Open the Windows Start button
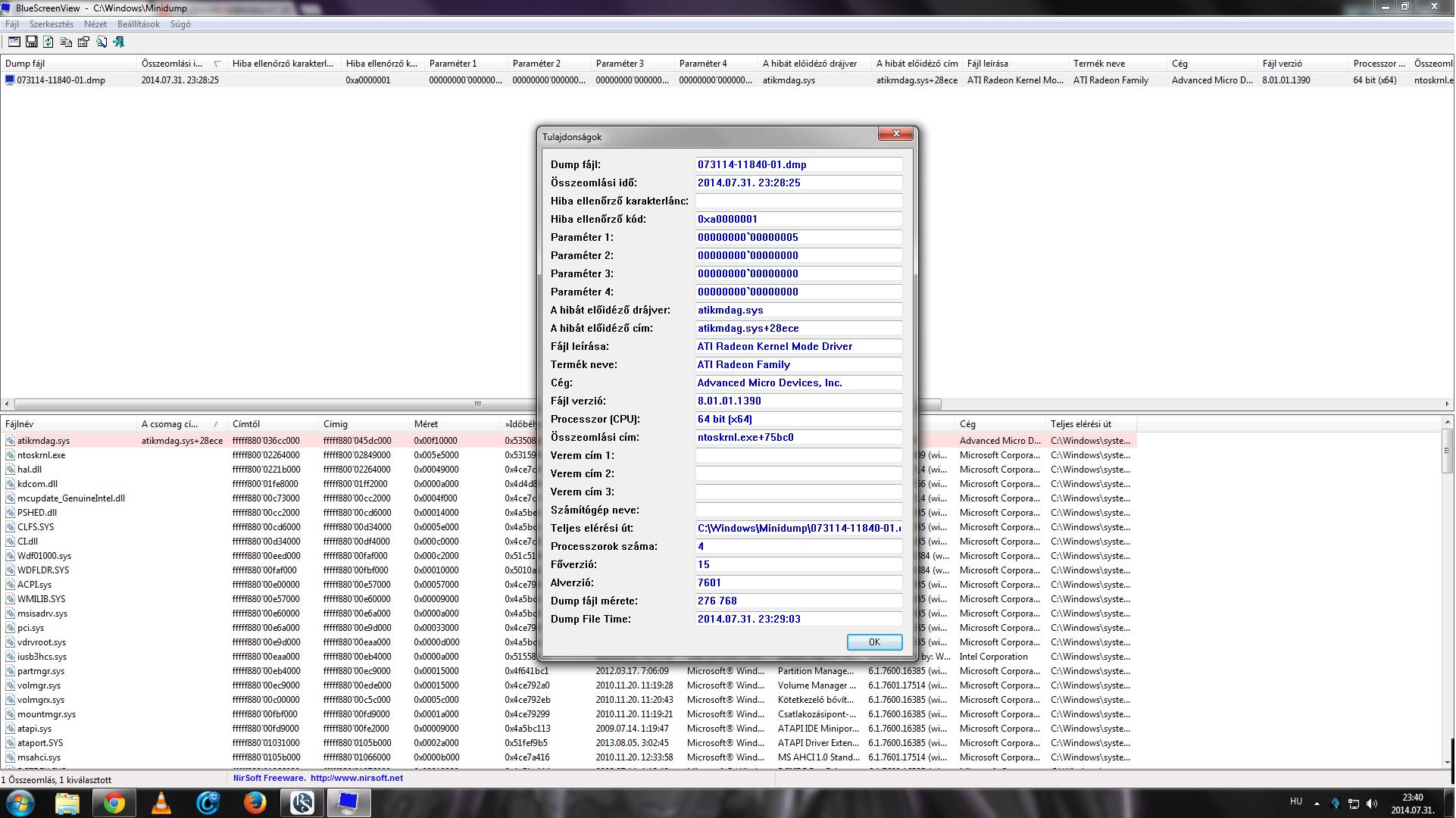Image resolution: width=1456 pixels, height=818 pixels. (x=20, y=803)
